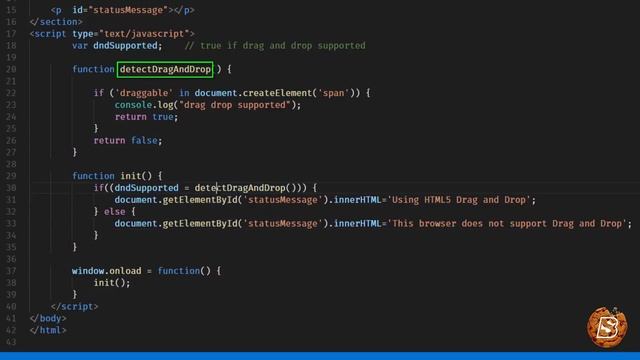
Task: Click the closing </script> tag
Action: tap(75, 306)
